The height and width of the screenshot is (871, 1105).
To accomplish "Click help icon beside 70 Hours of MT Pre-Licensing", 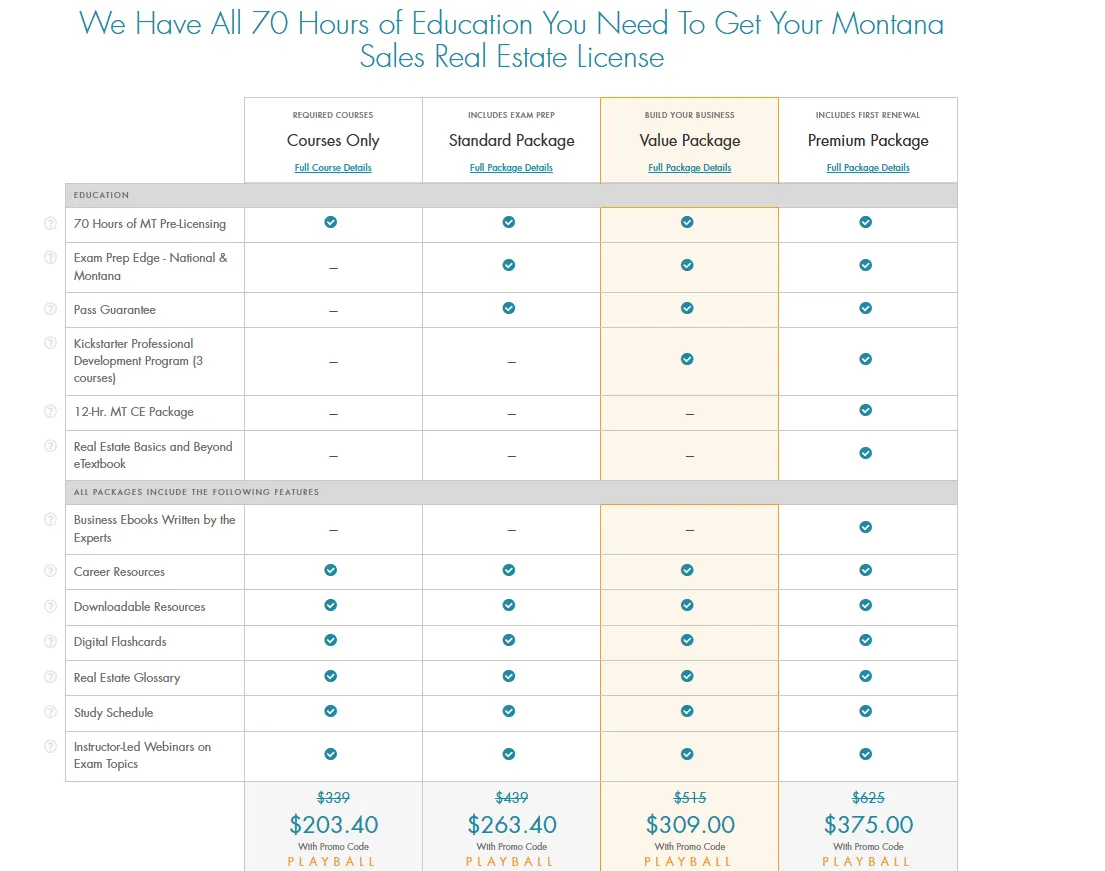I will 50,223.
